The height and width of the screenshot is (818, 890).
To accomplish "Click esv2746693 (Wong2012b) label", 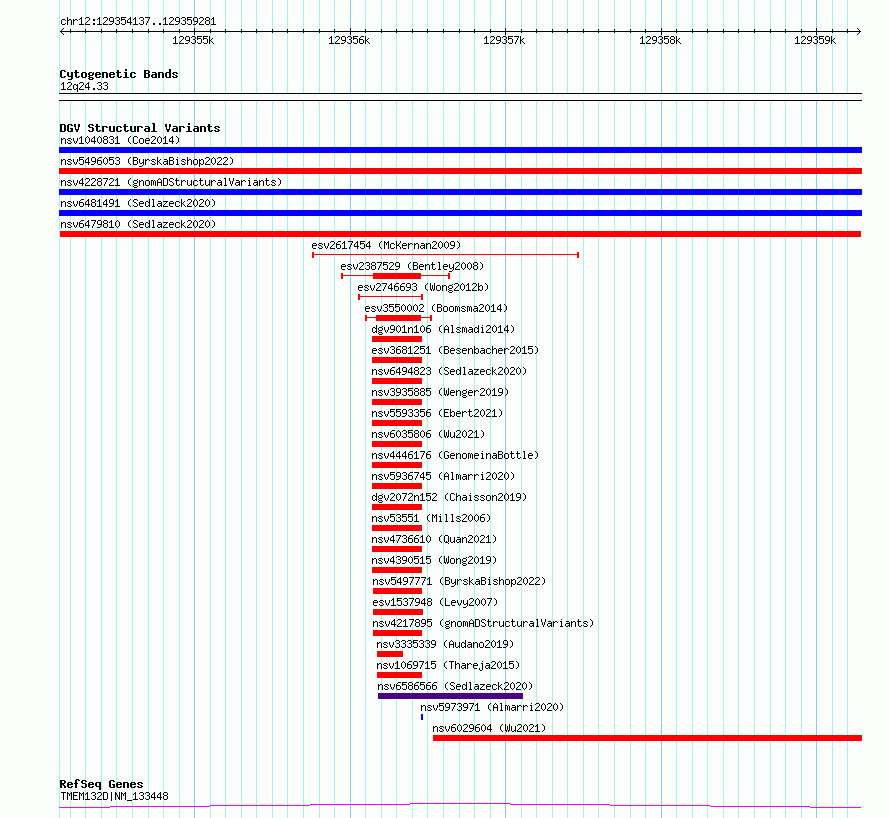I will click(x=423, y=287).
